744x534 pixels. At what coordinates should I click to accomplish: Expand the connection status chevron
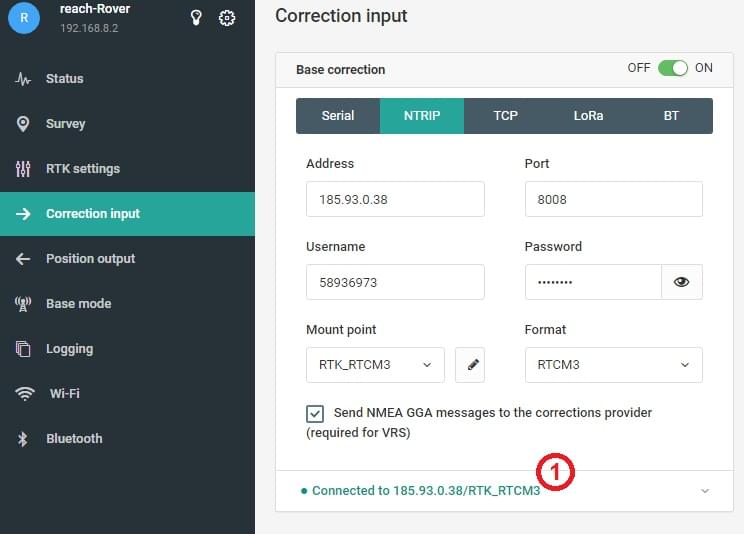pos(705,491)
